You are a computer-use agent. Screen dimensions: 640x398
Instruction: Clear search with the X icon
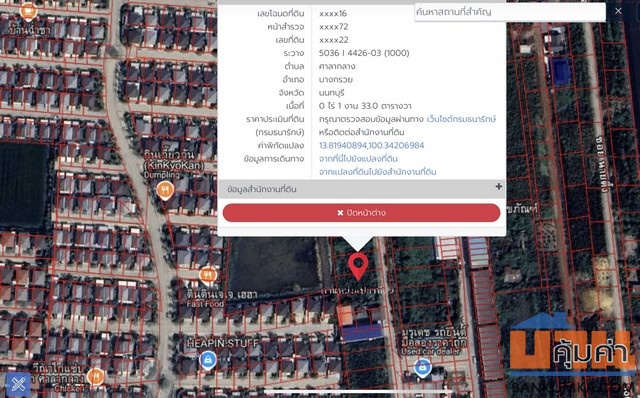pos(618,11)
